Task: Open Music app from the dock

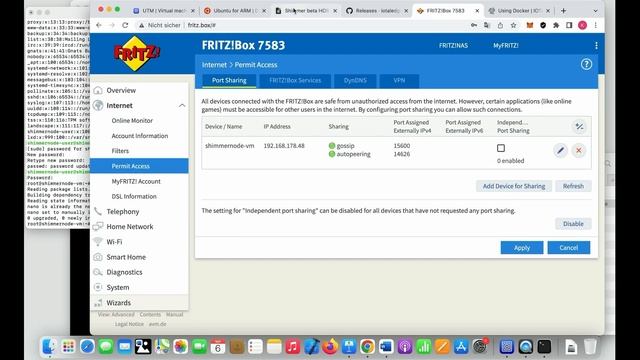Action: (292, 347)
